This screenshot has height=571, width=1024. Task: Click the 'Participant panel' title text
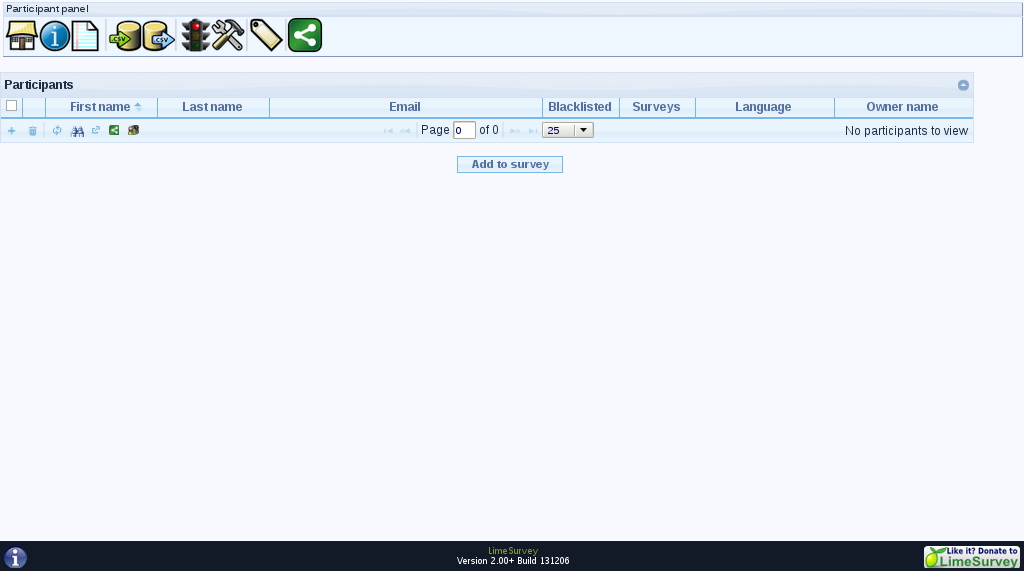pos(47,8)
